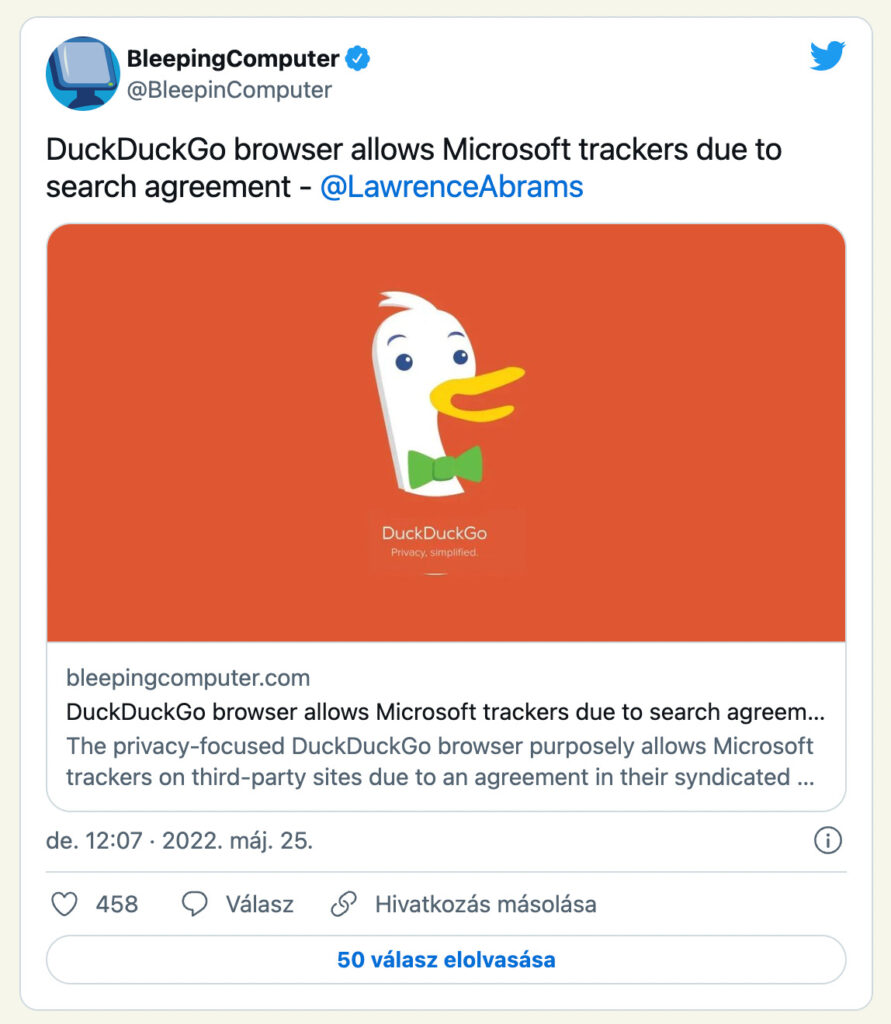Image resolution: width=891 pixels, height=1024 pixels.
Task: Open the @LawrenceAbrams mention
Action: pos(451,187)
